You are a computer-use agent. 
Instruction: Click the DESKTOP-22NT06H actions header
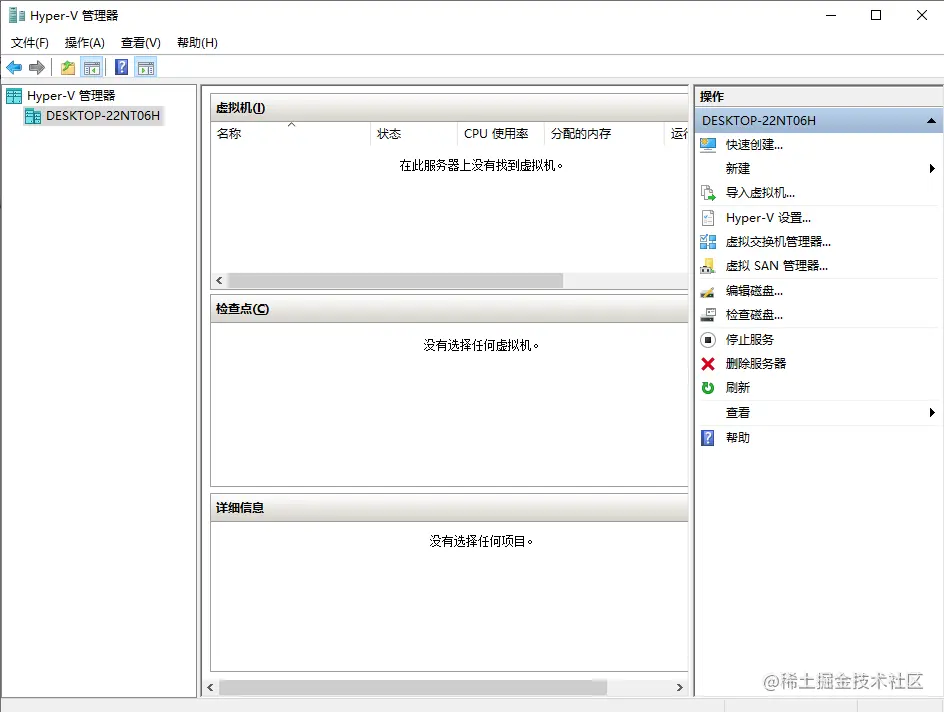coord(819,120)
